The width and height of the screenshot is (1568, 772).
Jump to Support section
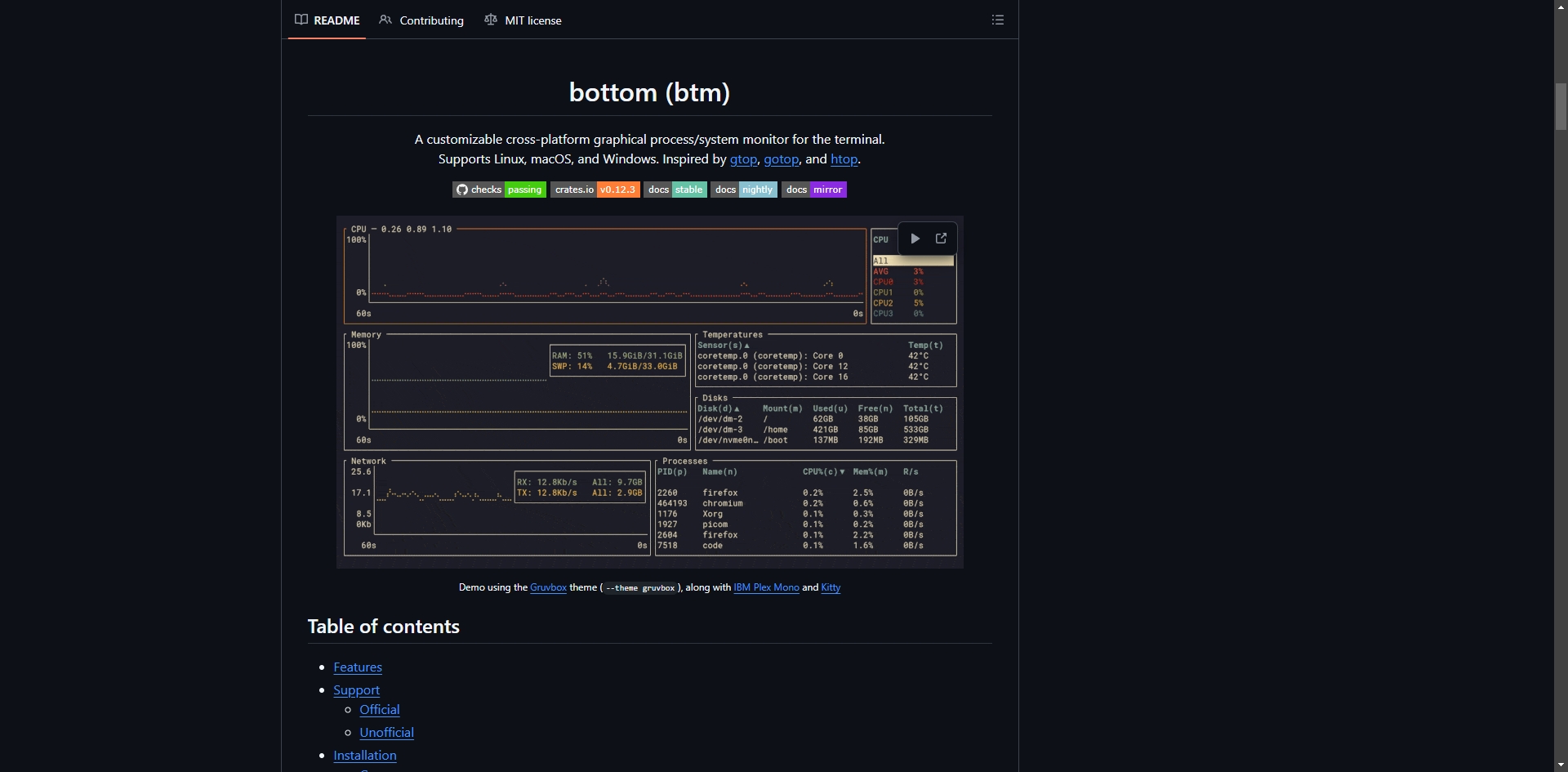[x=356, y=690]
